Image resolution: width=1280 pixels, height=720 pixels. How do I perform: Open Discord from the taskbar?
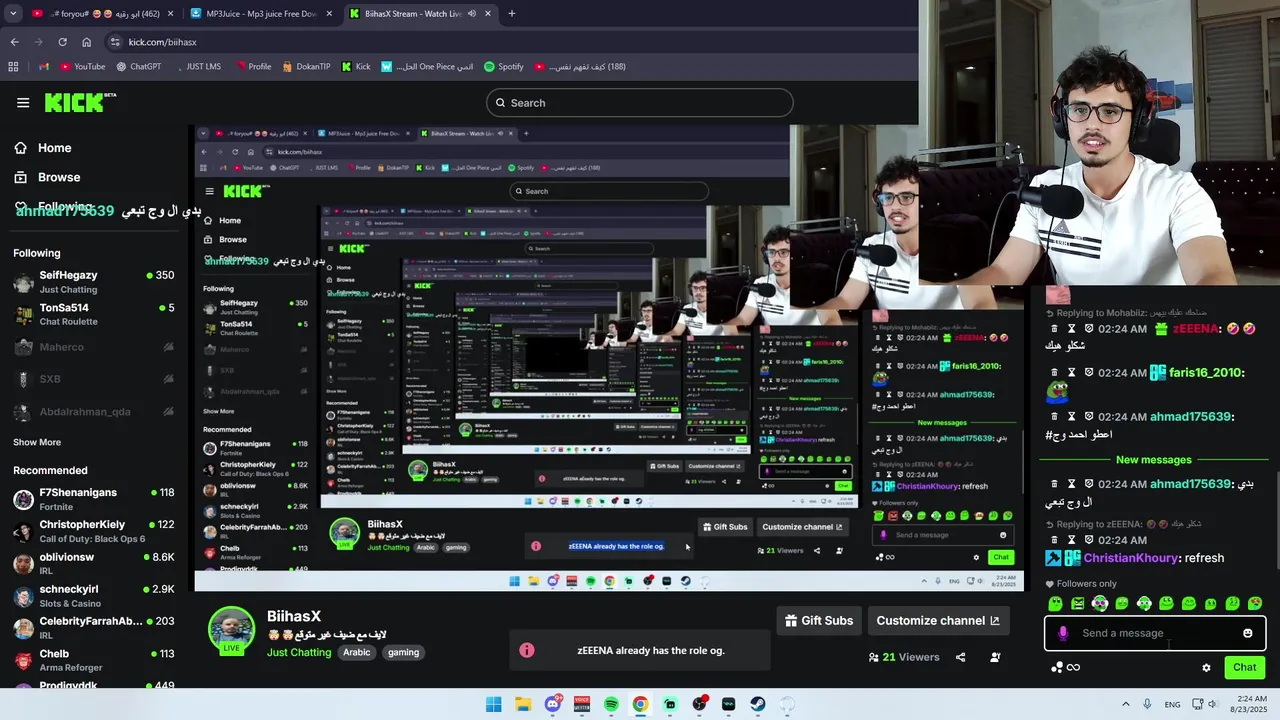[552, 704]
